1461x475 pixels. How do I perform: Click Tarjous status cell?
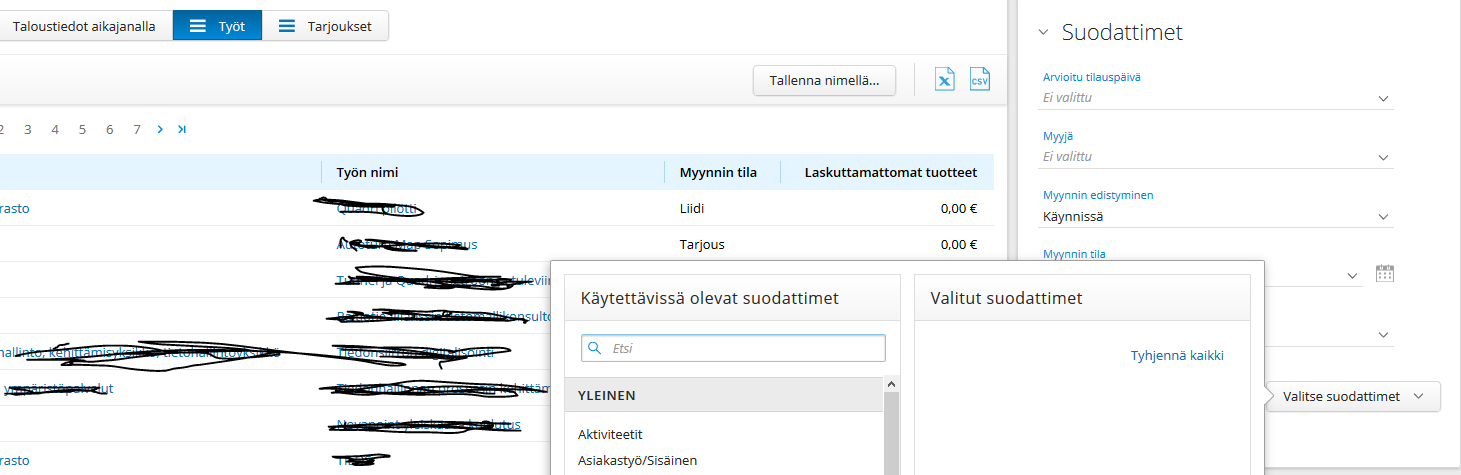[701, 244]
